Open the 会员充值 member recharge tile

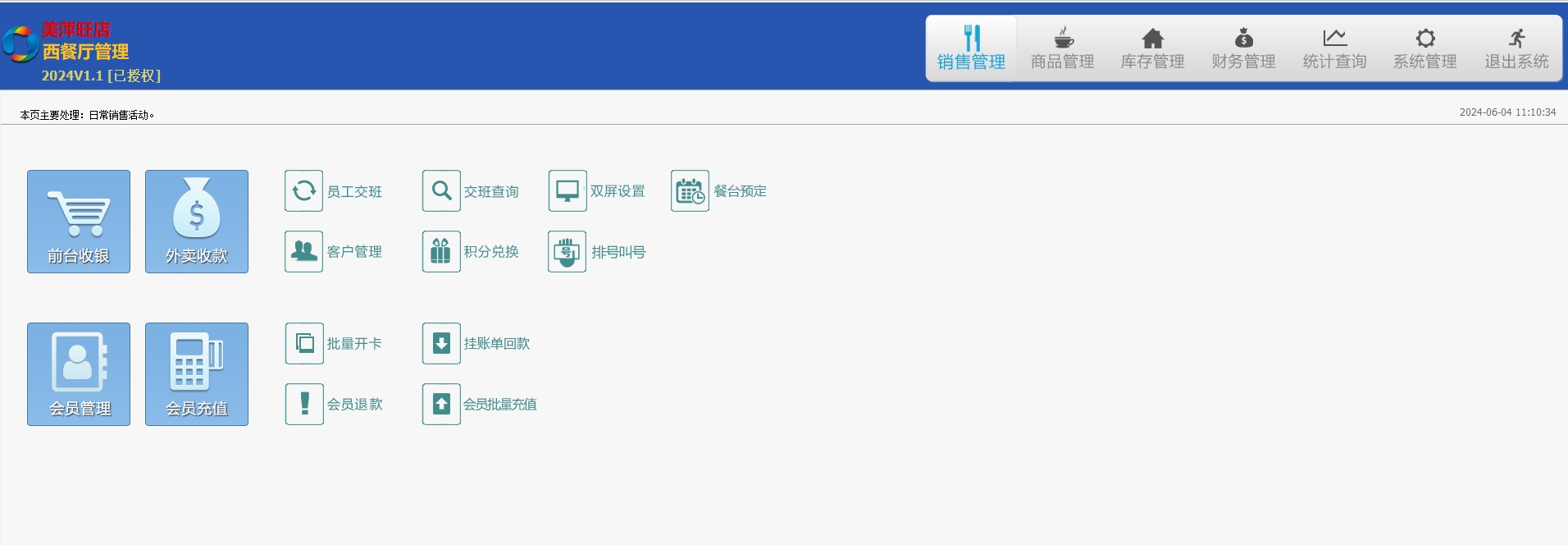coord(197,374)
